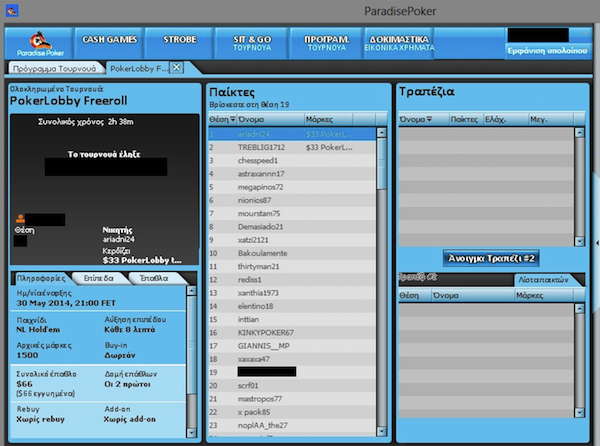
Task: Select player scrf01 row
Action: (292, 386)
